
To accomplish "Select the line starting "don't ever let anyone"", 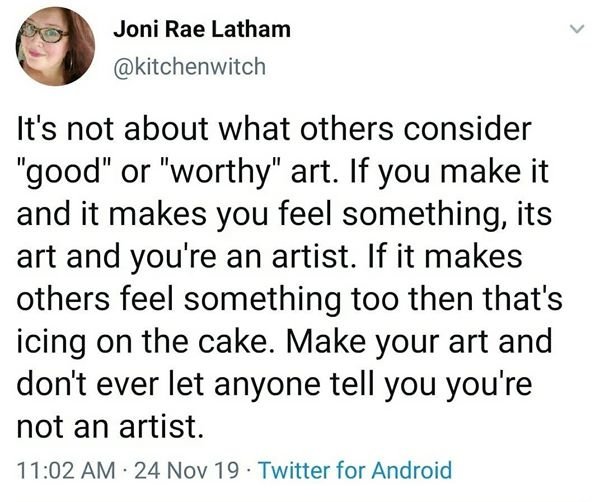I will 274,384.
